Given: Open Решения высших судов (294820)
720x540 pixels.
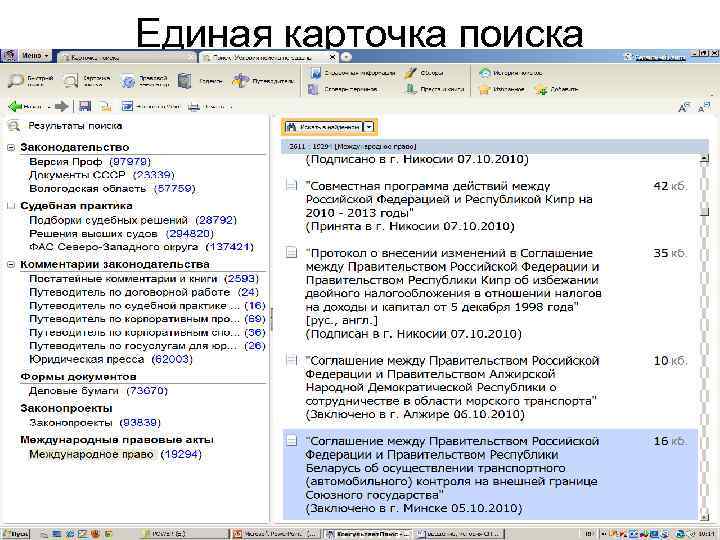Looking at the screenshot, I should coord(122,233).
